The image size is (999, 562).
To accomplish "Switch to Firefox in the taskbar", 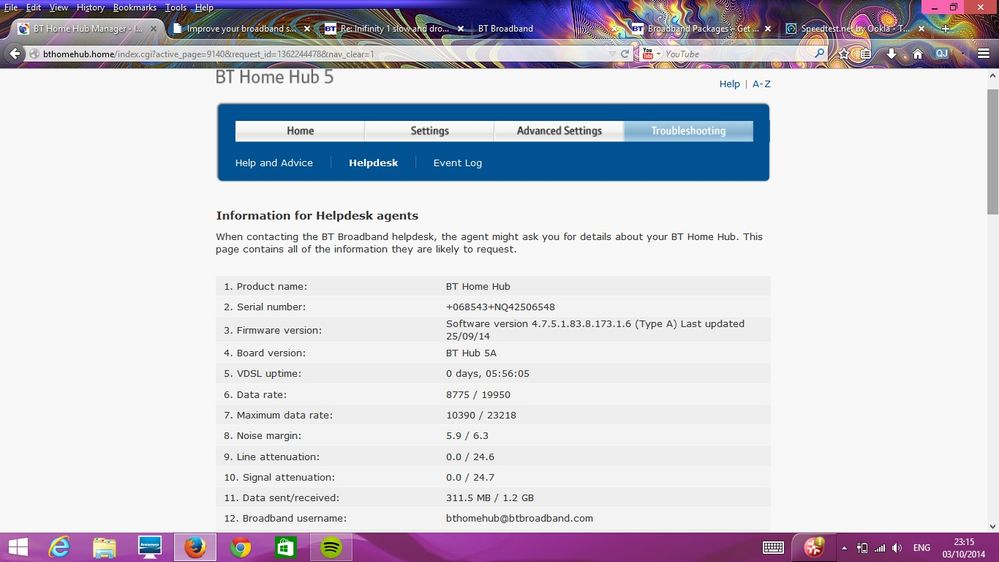I will click(x=195, y=547).
